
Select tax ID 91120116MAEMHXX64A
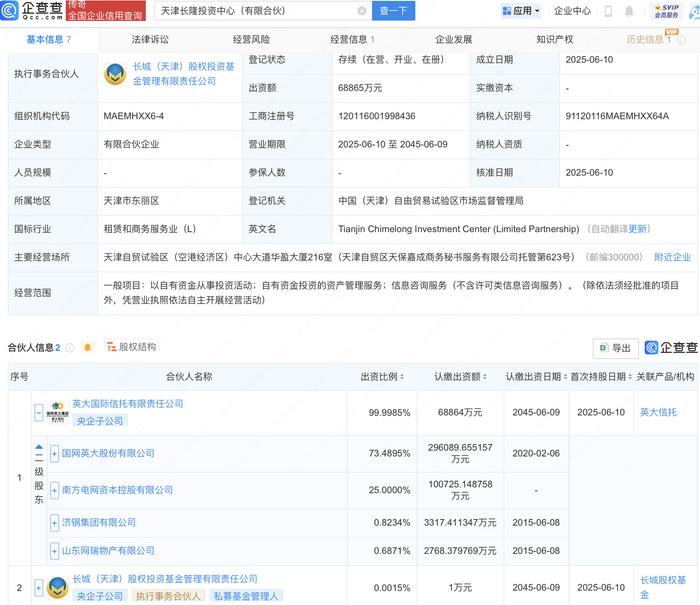pos(617,116)
